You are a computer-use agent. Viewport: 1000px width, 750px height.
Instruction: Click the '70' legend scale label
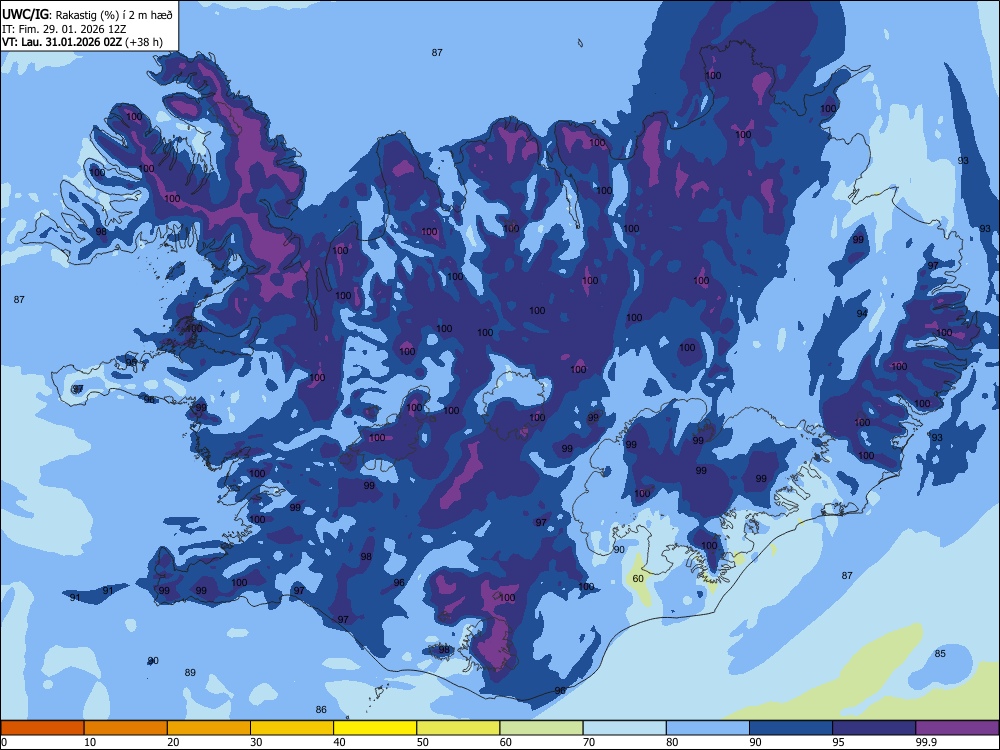pyautogui.click(x=589, y=742)
